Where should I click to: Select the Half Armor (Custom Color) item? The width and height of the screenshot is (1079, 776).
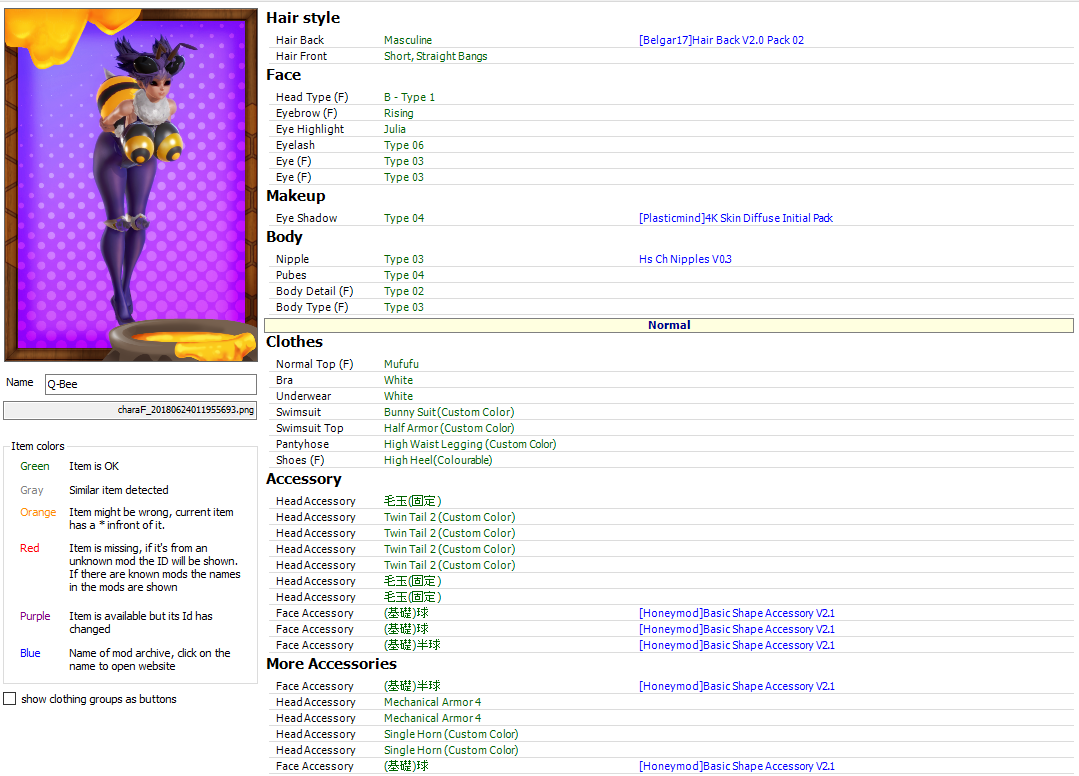coord(449,428)
